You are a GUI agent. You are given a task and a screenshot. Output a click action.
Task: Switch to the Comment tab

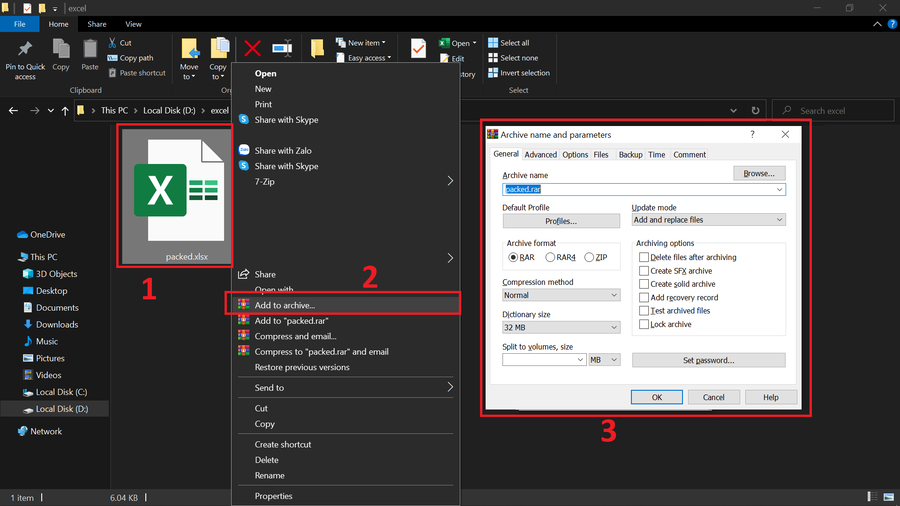click(x=689, y=154)
